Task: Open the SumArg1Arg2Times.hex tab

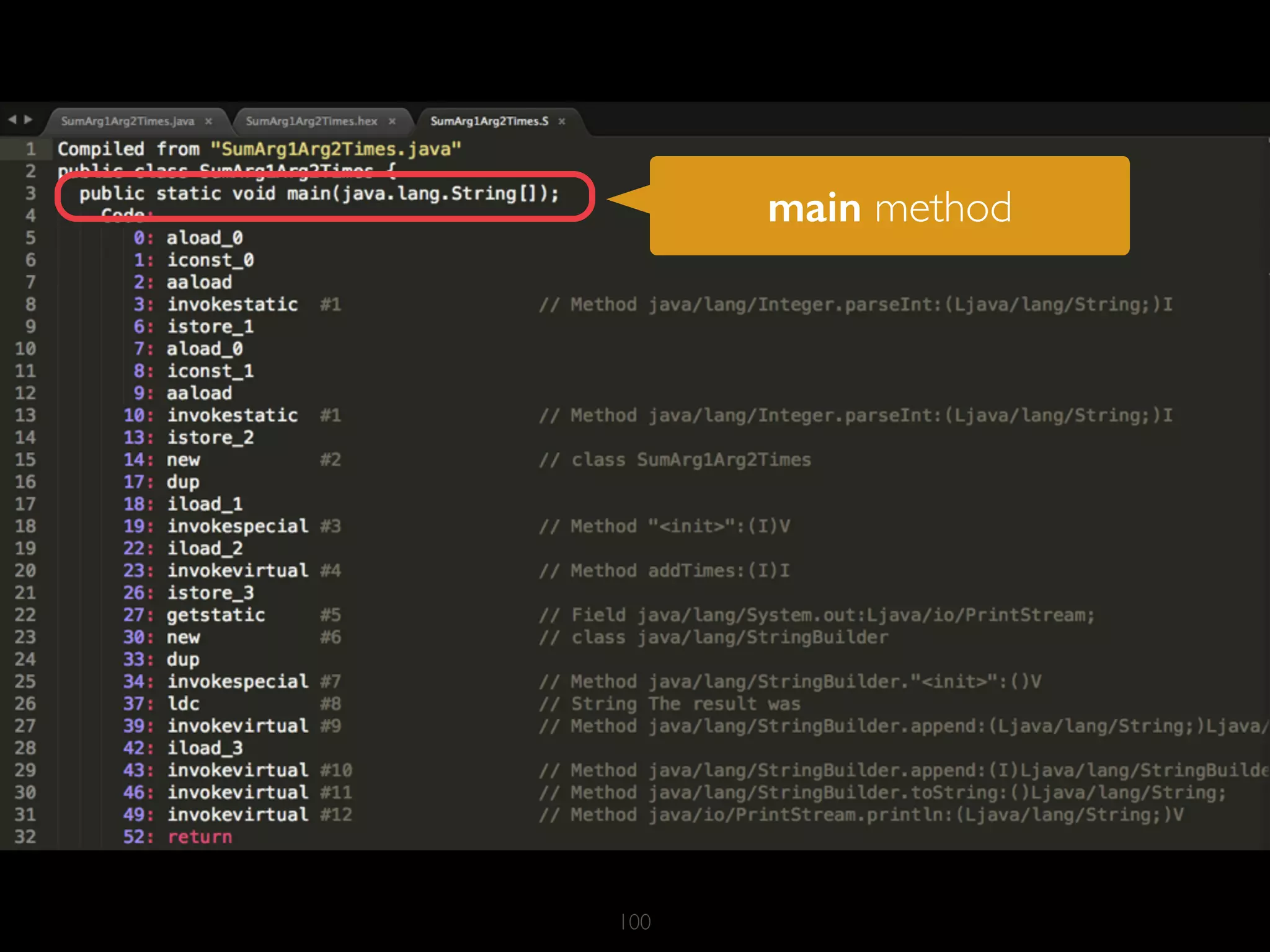Action: [x=311, y=121]
